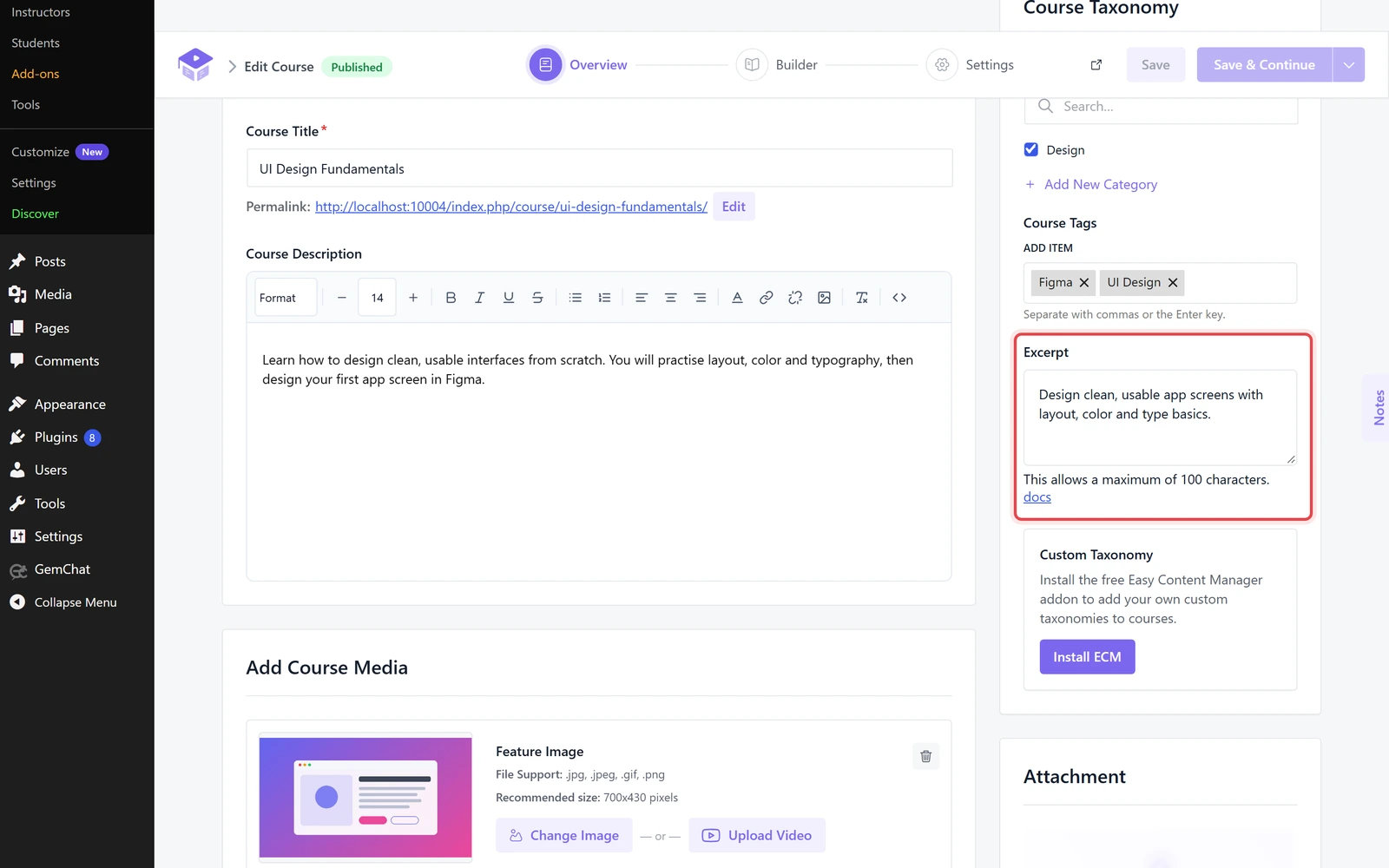Center-align the description text
Image resolution: width=1389 pixels, height=868 pixels.
coord(670,298)
